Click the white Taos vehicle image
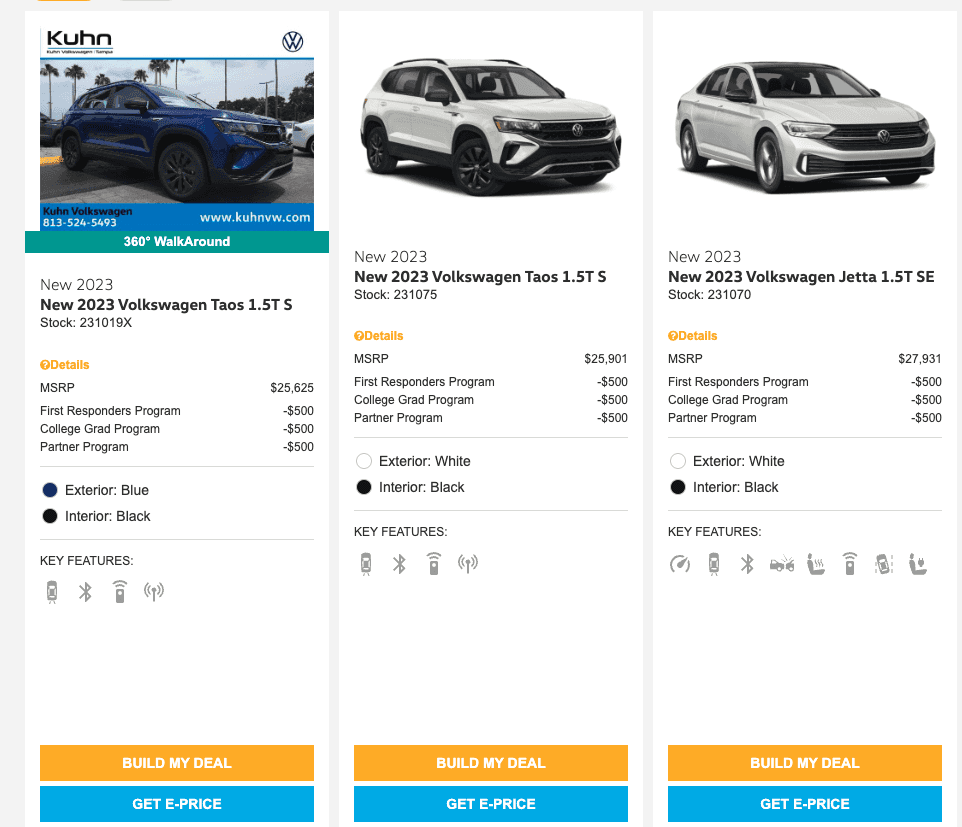 (491, 128)
